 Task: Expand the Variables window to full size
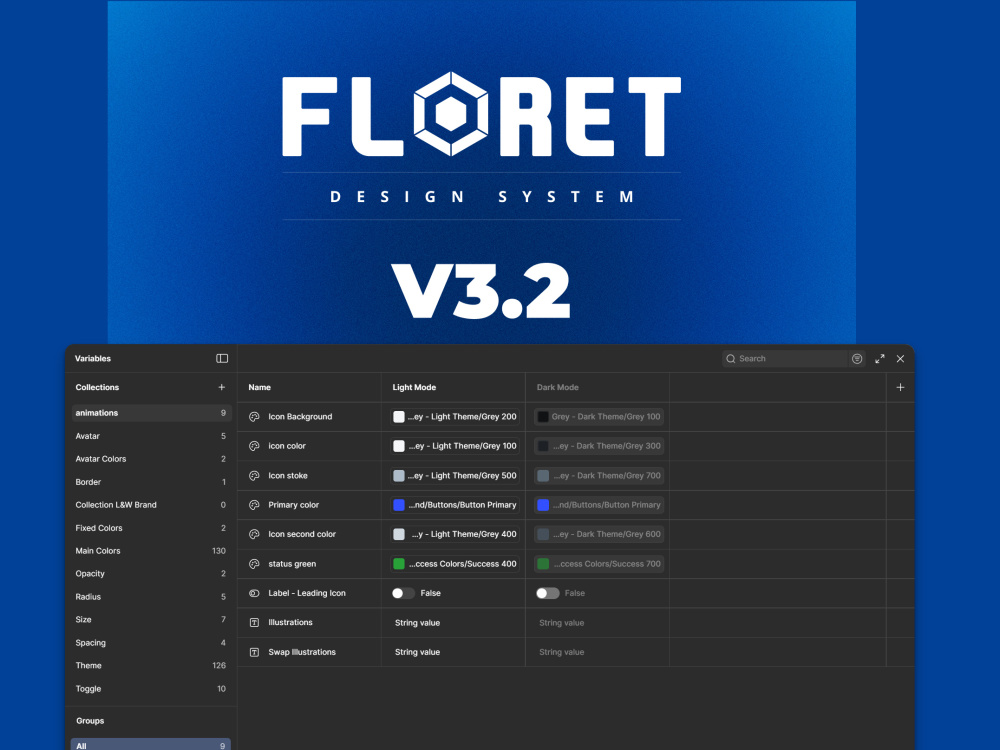pos(879,358)
